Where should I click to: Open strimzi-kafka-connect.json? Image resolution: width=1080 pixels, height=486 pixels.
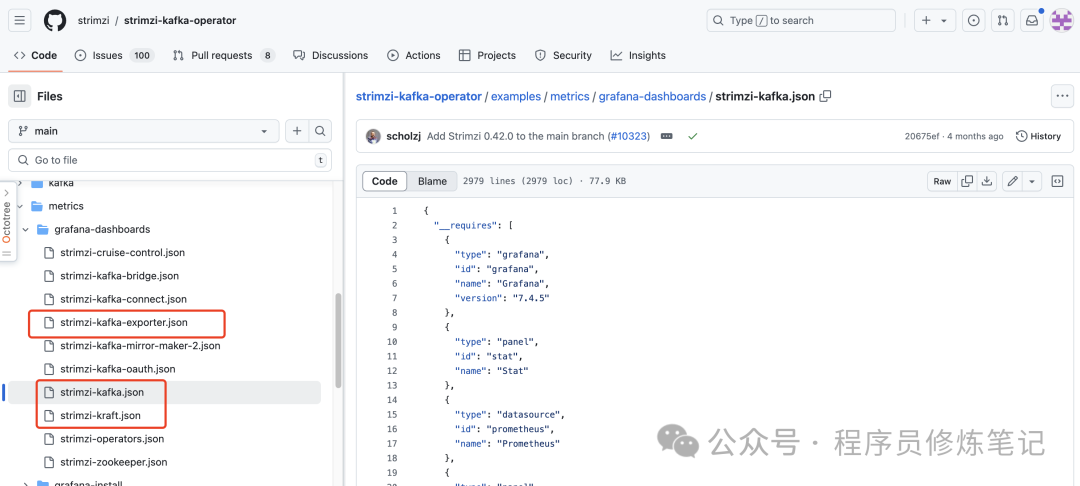(124, 299)
